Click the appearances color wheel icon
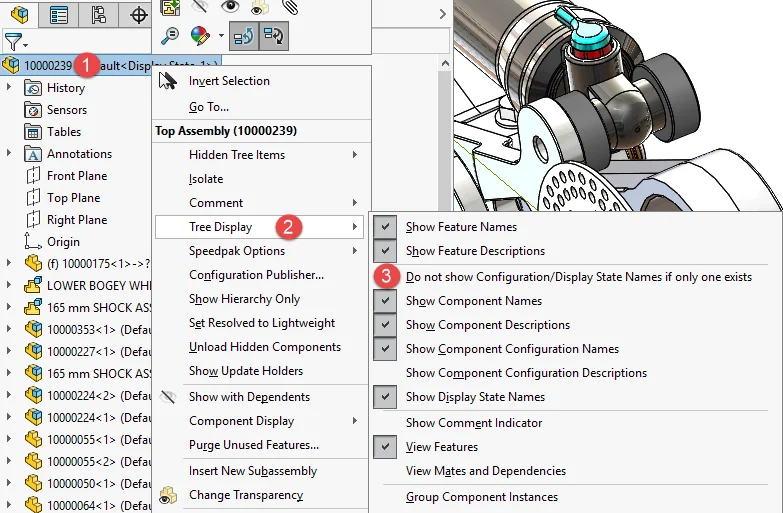This screenshot has height=513, width=783. coord(200,36)
